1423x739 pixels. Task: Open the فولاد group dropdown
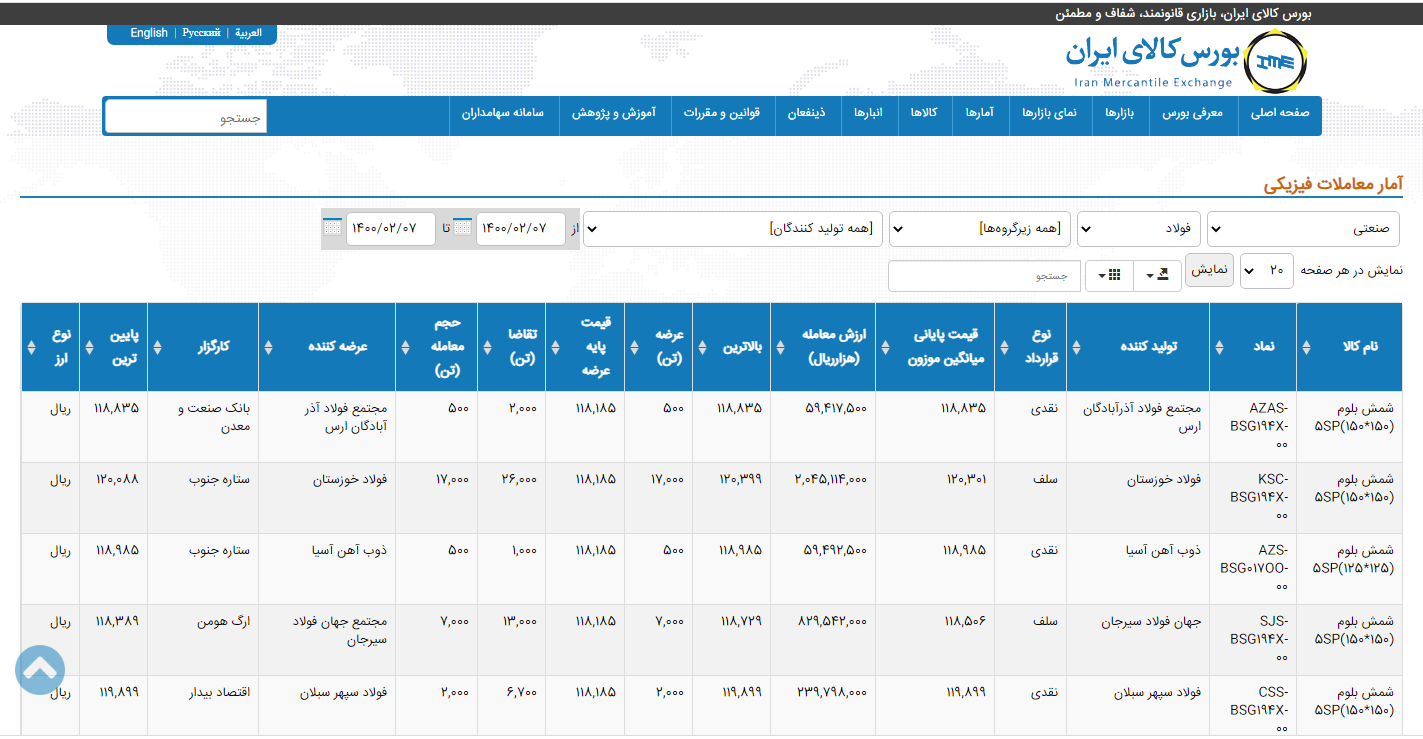1138,228
